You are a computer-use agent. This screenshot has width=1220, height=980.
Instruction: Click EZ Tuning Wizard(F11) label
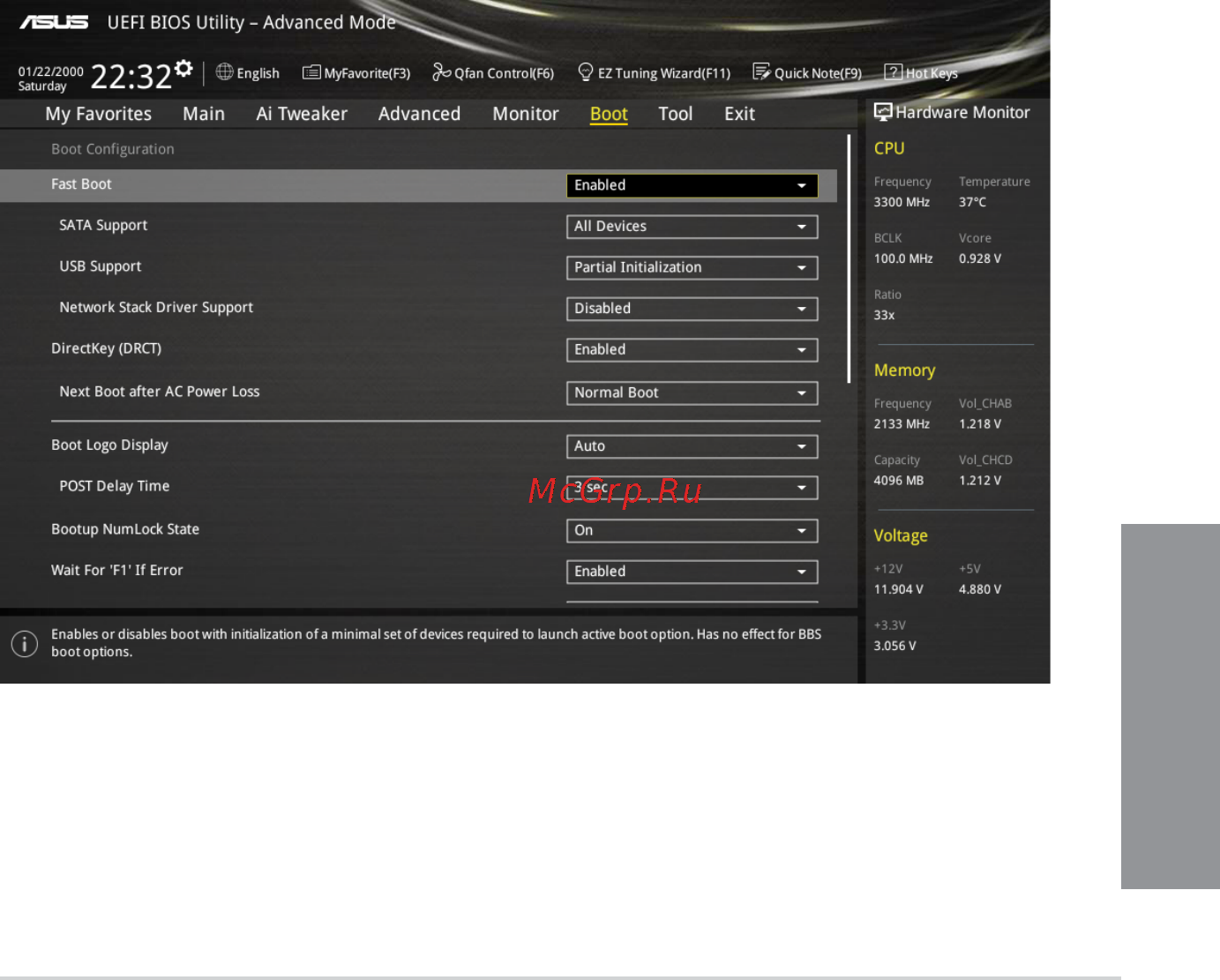664,73
